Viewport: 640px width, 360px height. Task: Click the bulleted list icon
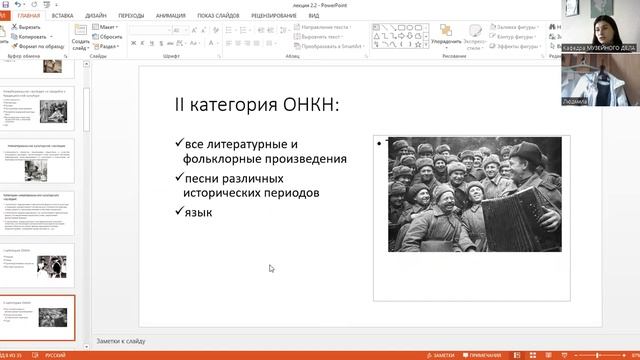229,30
